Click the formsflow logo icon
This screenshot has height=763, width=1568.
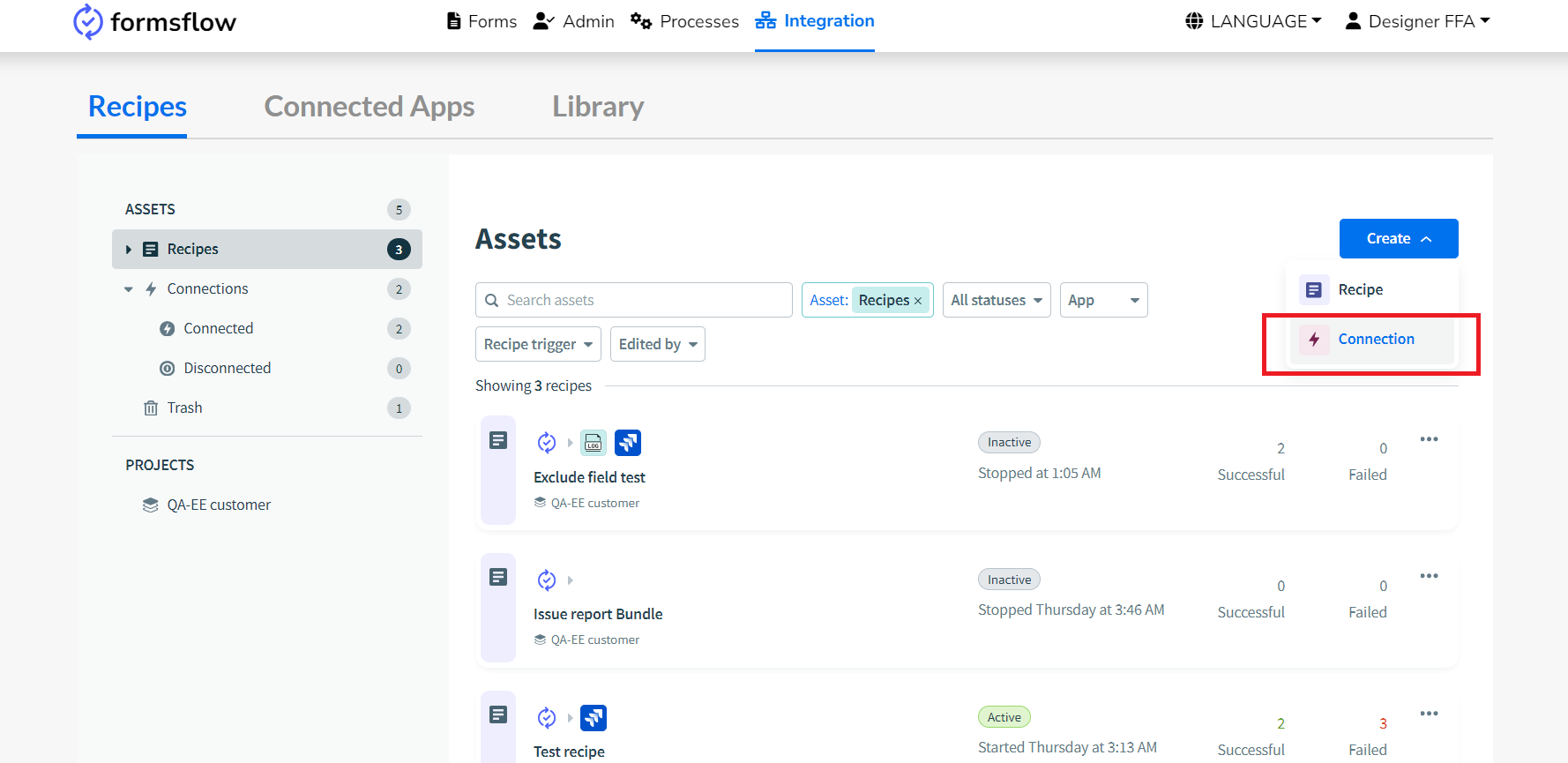point(87,21)
